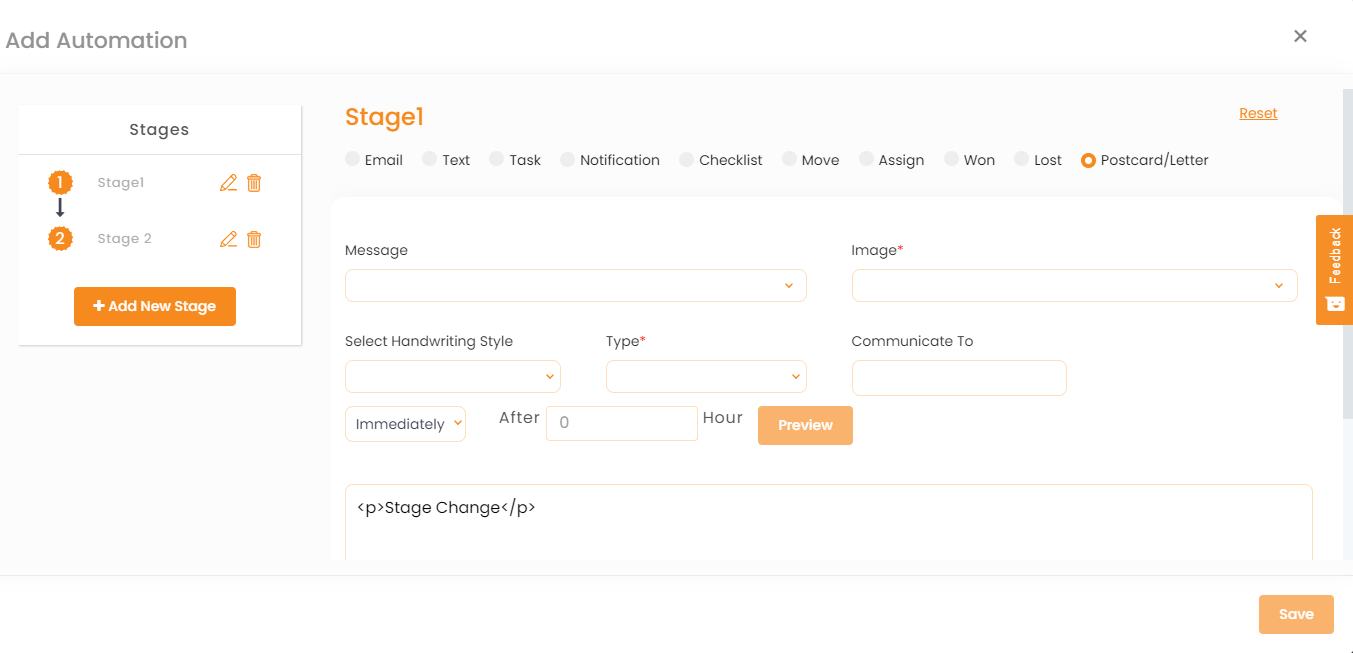Open the Image dropdown
The width and height of the screenshot is (1353, 653).
[1074, 285]
